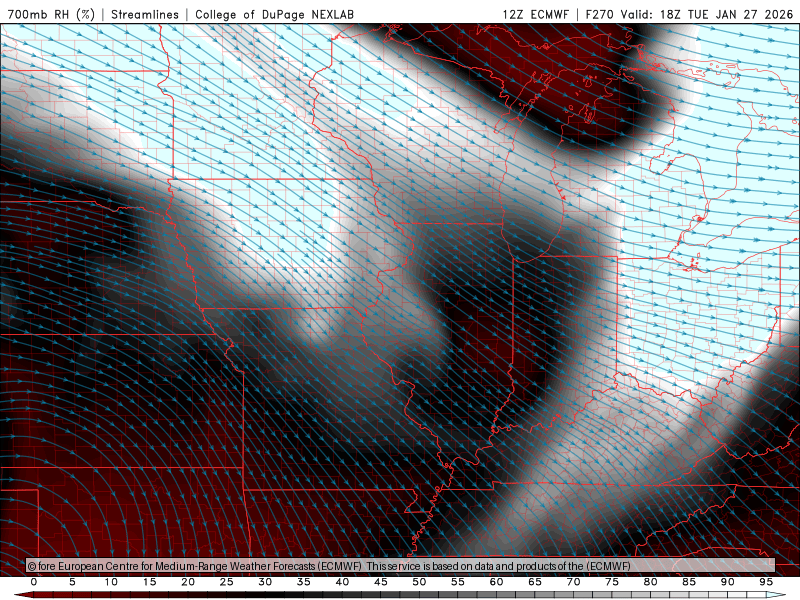Click the 25 value on the color scale
800x600 pixels.
[227, 582]
